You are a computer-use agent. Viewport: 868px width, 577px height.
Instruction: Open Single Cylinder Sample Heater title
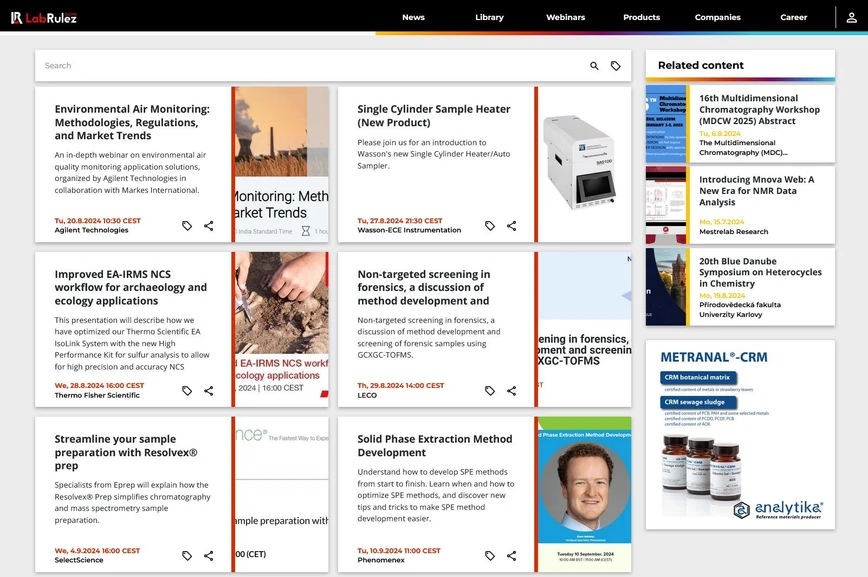434,116
